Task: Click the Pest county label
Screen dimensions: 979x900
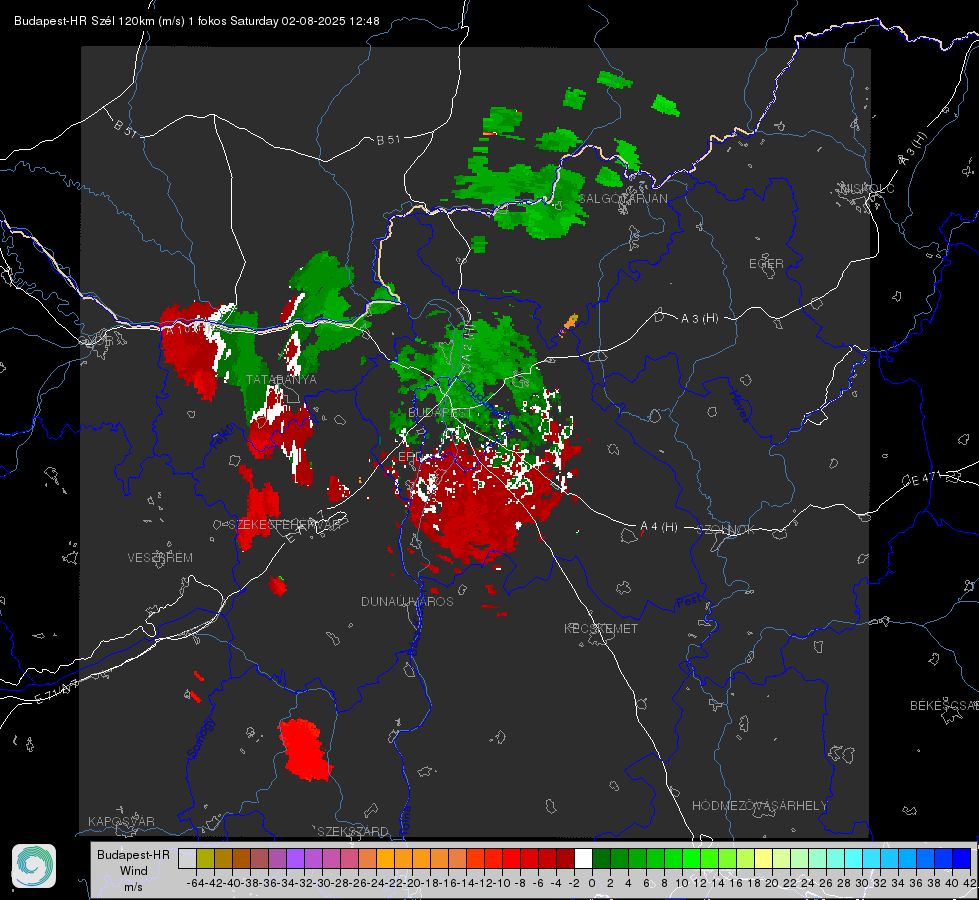Action: click(x=687, y=601)
